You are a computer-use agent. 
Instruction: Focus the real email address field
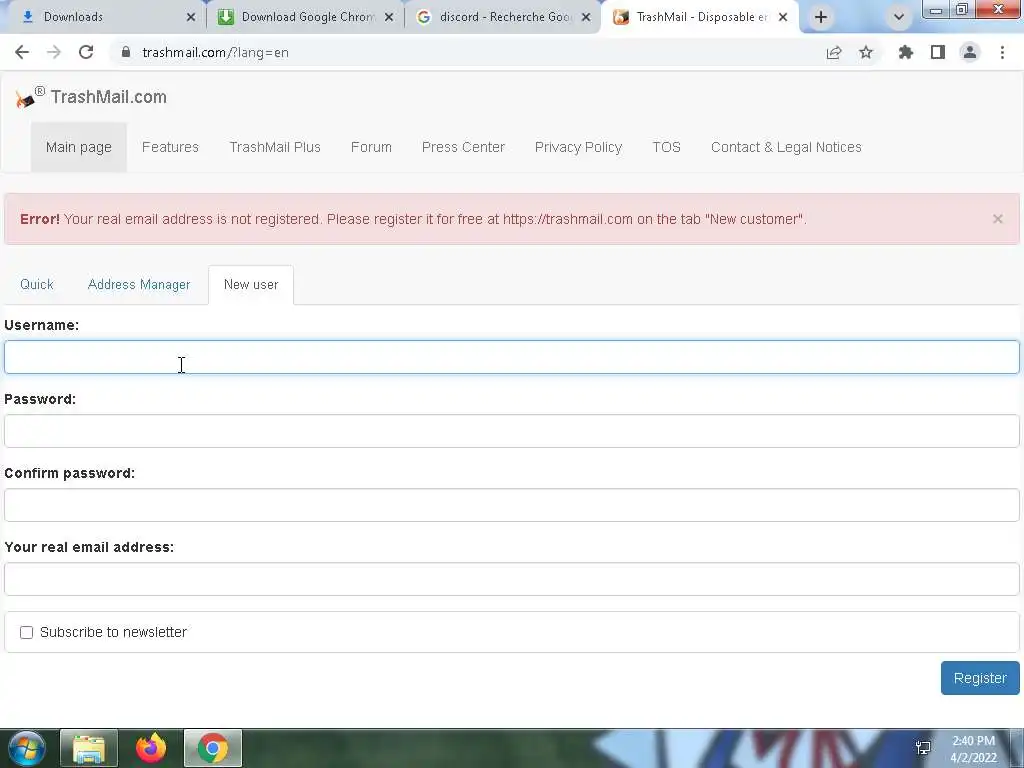point(512,579)
